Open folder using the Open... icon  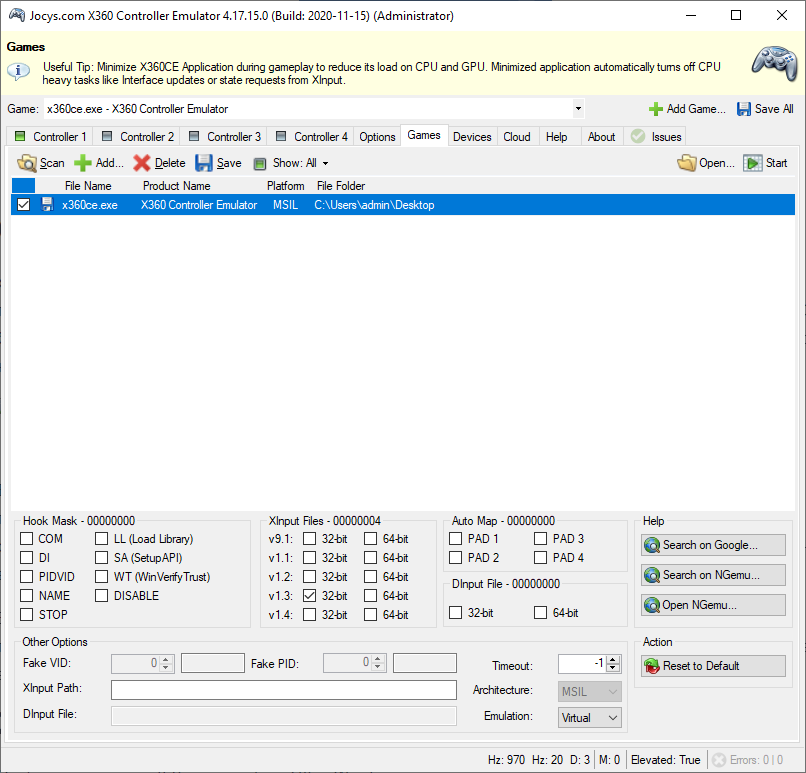point(687,163)
